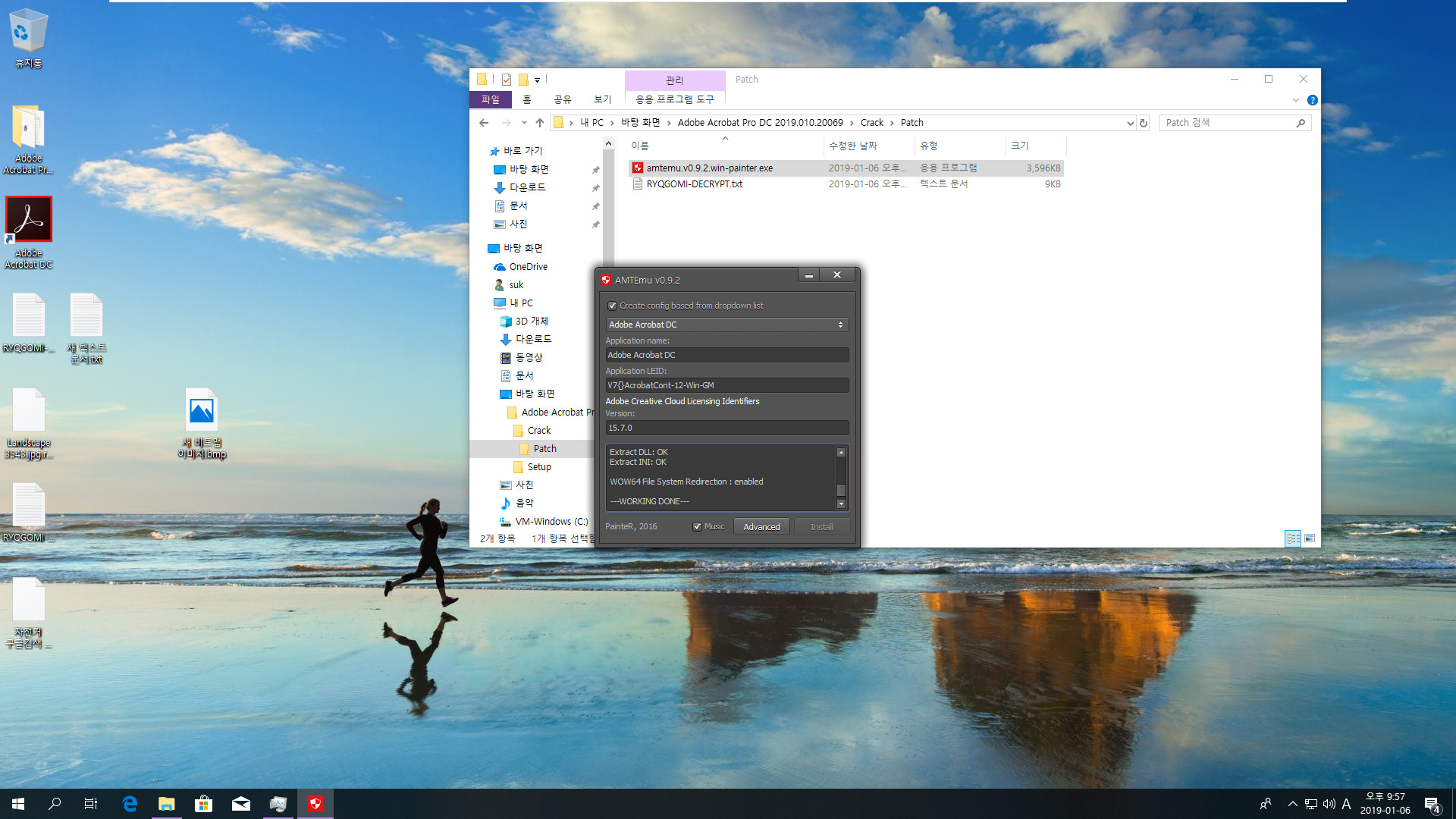Click the AMTEmu log scrollbar down arrow
The width and height of the screenshot is (1456, 819).
pos(841,504)
